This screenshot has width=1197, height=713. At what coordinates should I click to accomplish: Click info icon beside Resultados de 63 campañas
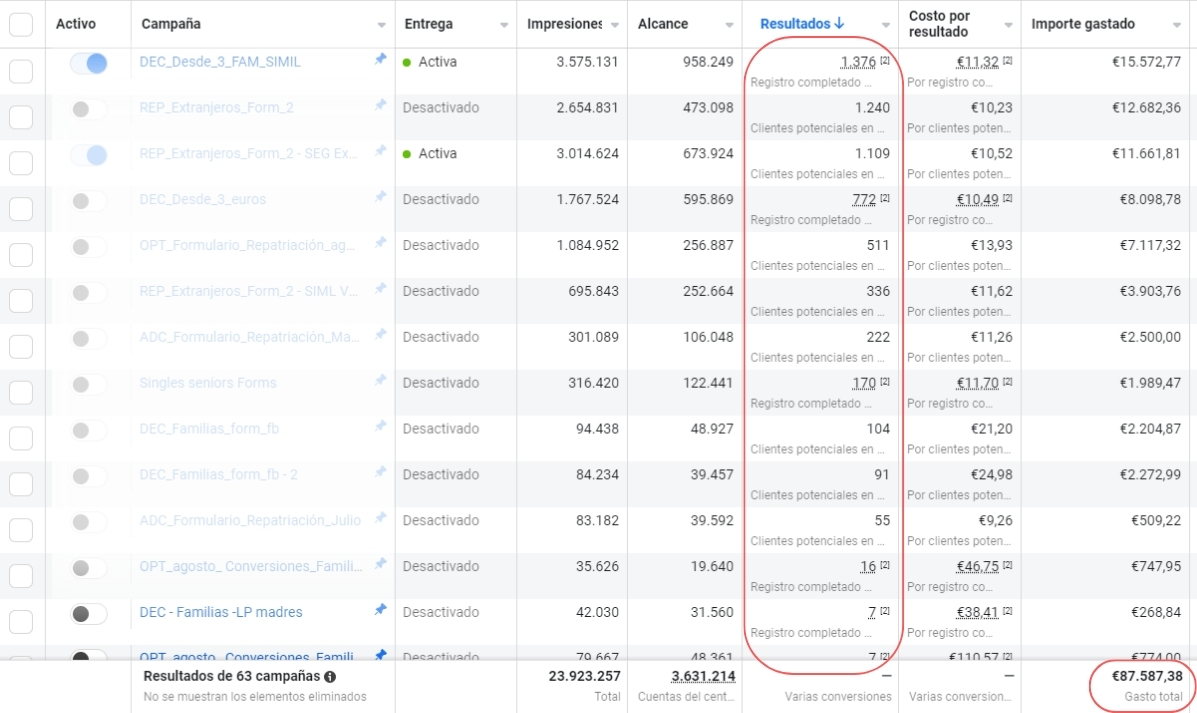coord(330,677)
